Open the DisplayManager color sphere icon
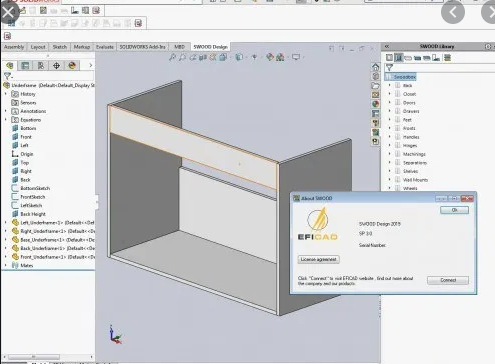The height and width of the screenshot is (364, 495). [x=72, y=65]
